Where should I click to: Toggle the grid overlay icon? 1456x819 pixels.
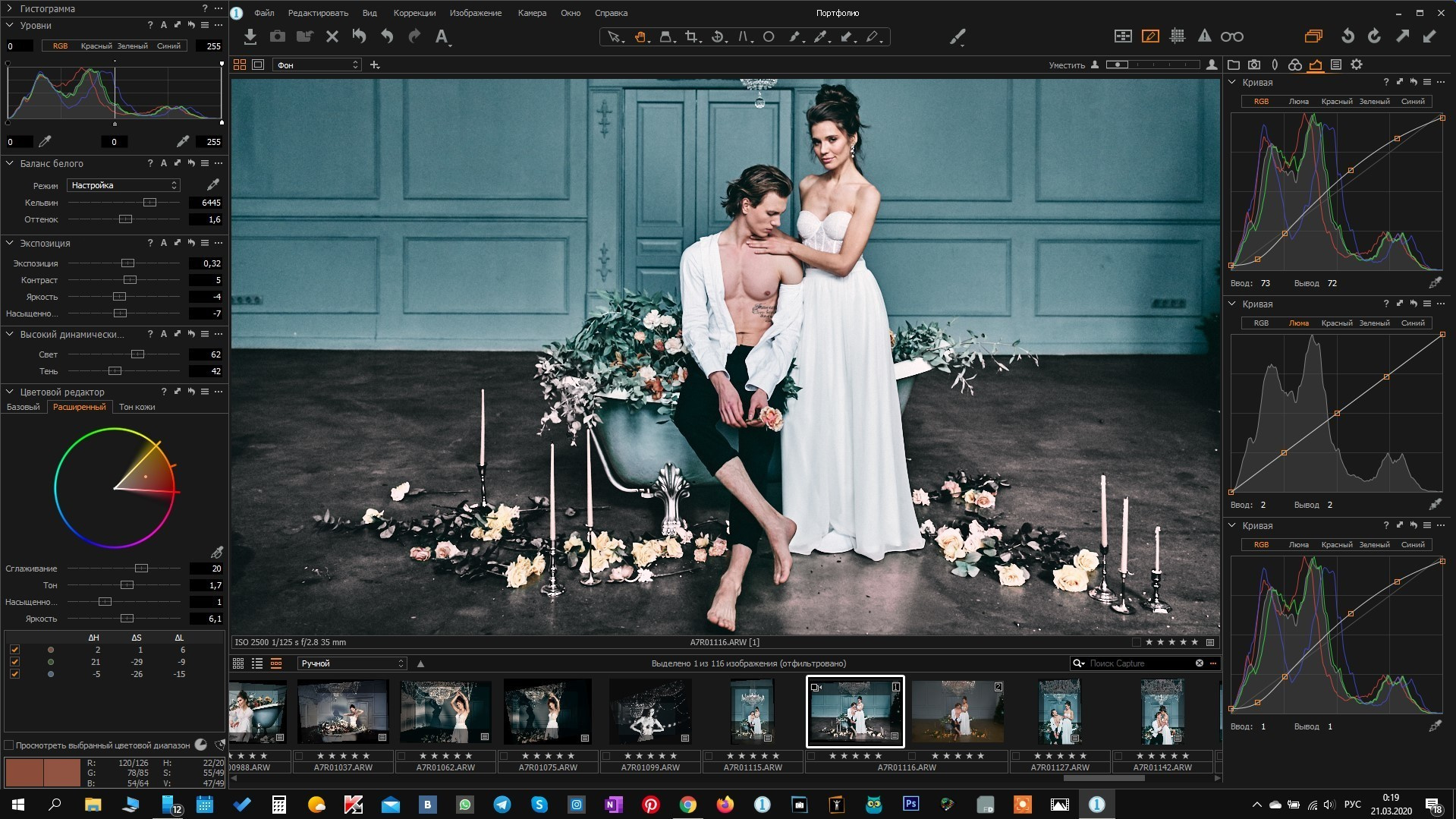[1178, 36]
